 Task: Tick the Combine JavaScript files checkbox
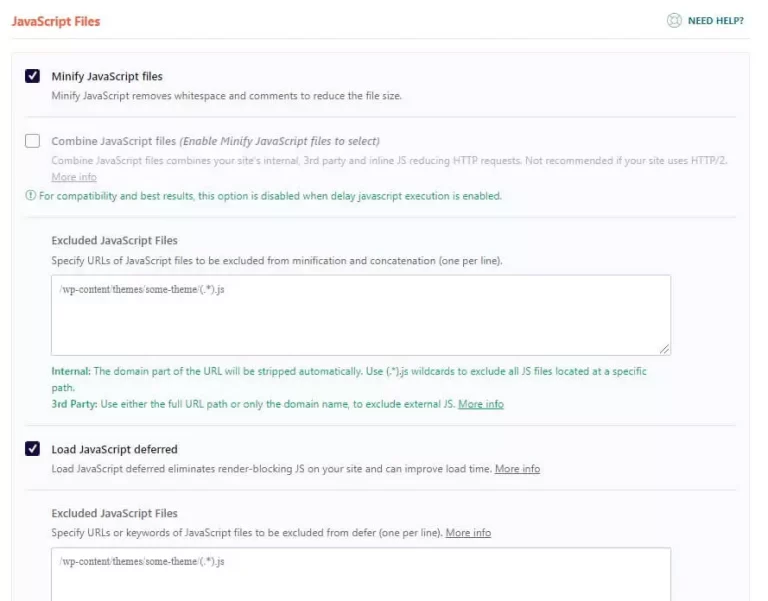pos(32,141)
